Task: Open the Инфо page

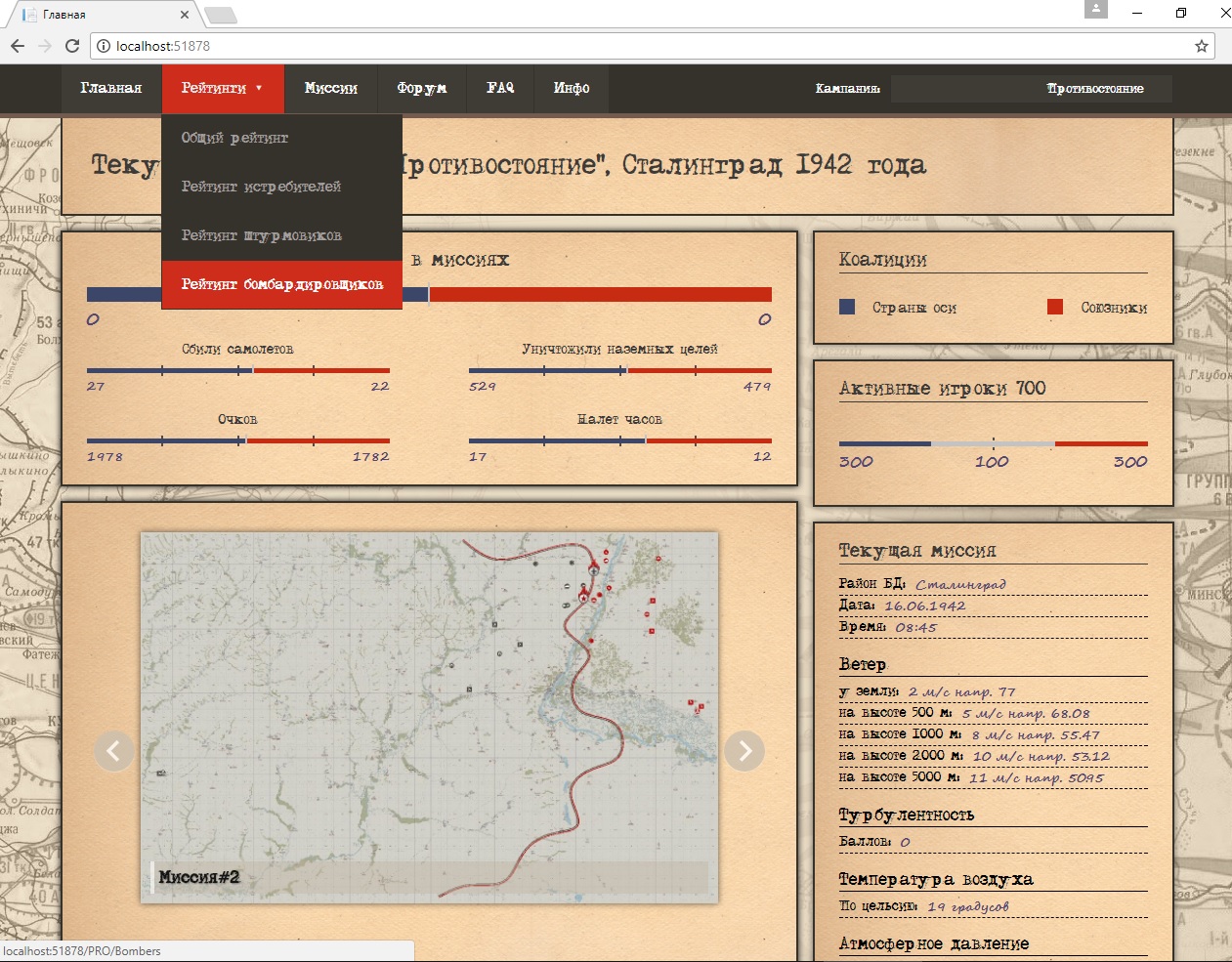Action: [572, 89]
